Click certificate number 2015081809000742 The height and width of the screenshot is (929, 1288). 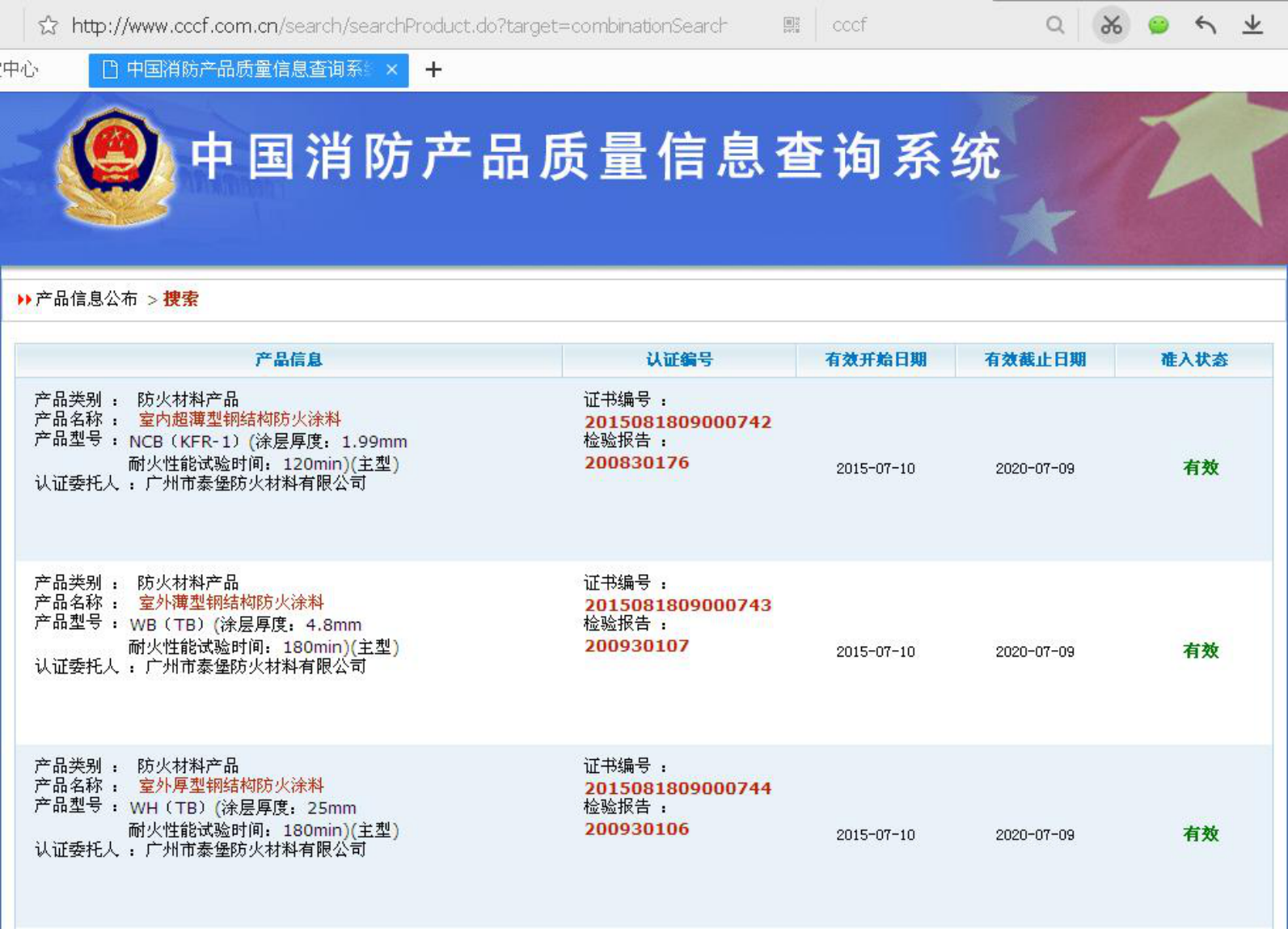[x=678, y=422]
